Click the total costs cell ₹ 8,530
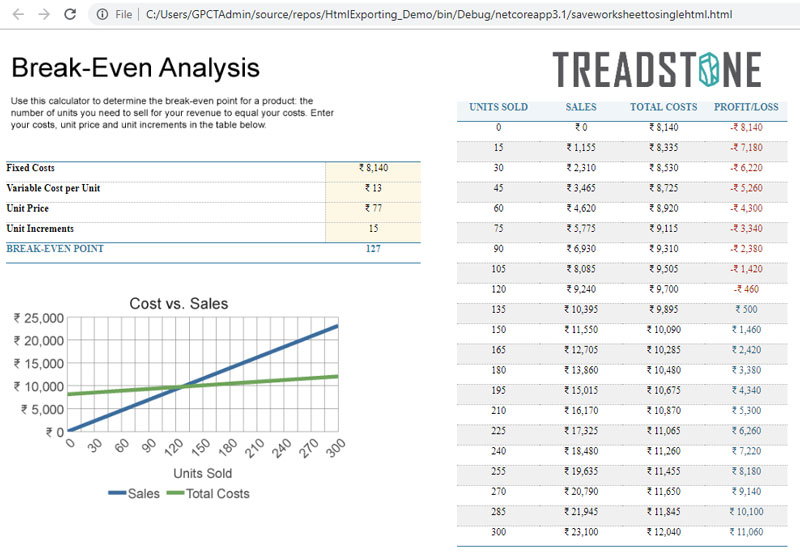800x560 pixels. click(664, 168)
